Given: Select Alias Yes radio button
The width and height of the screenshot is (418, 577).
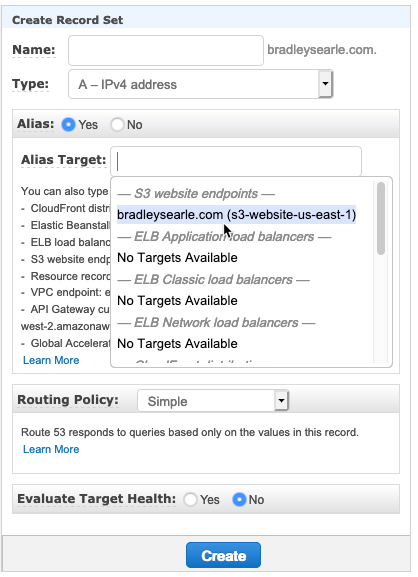Looking at the screenshot, I should coord(68,124).
